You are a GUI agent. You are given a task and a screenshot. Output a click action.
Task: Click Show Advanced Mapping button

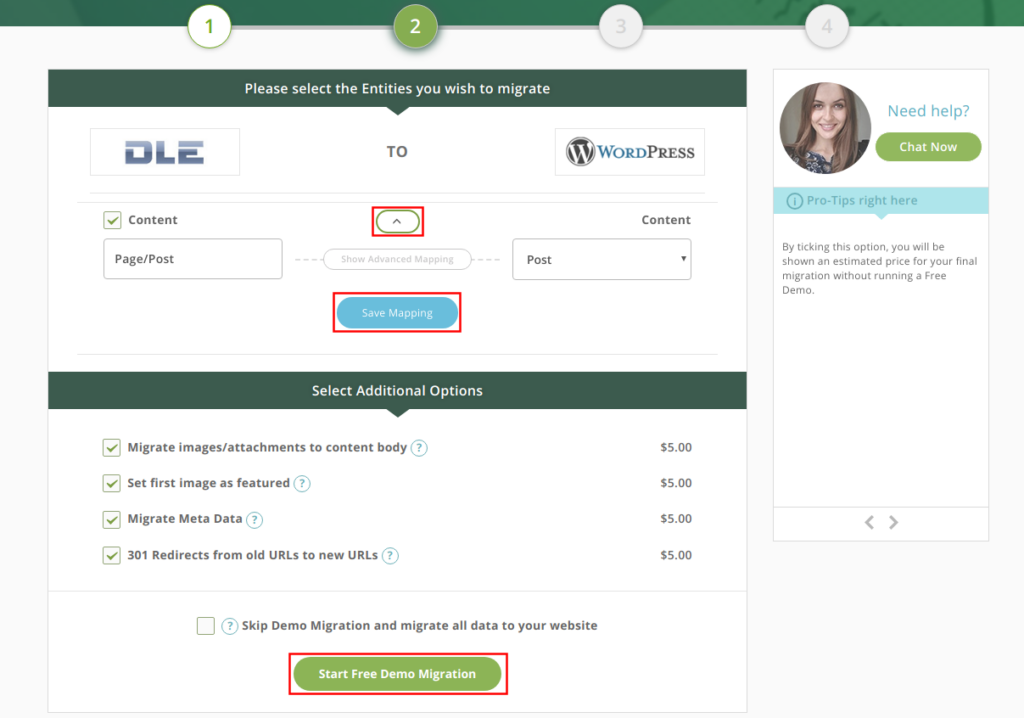click(x=397, y=259)
